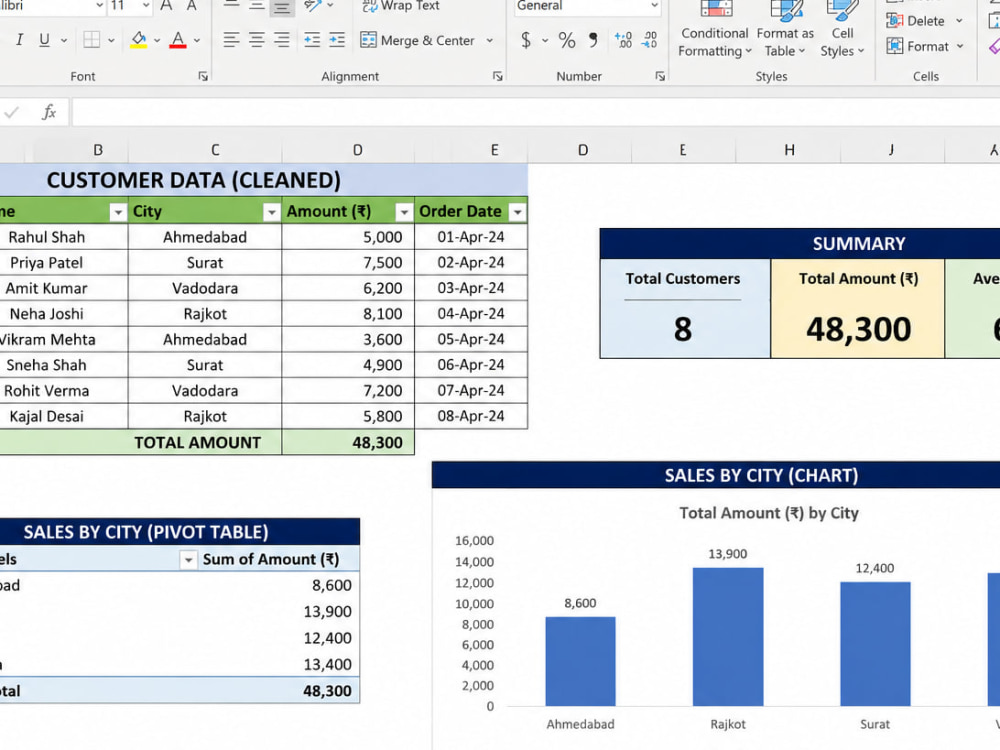Click the Increase Decimal icon

click(x=623, y=40)
